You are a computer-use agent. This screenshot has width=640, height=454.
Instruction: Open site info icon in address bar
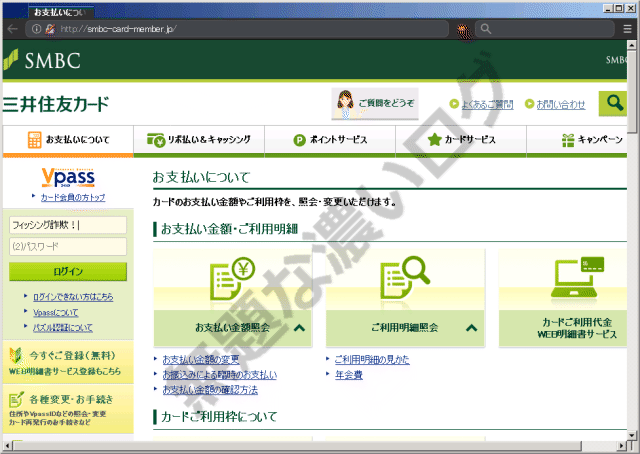pos(36,29)
